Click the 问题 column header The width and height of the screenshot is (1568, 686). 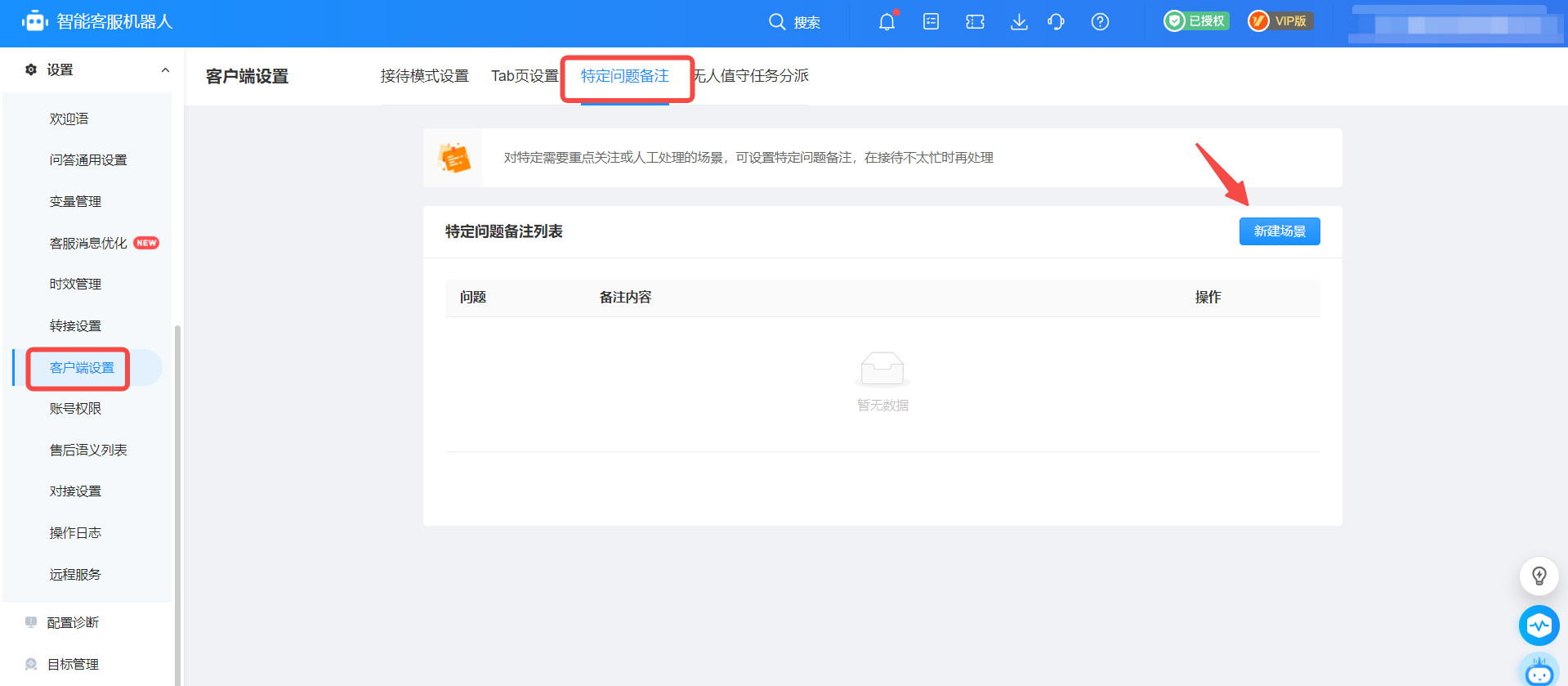click(473, 298)
